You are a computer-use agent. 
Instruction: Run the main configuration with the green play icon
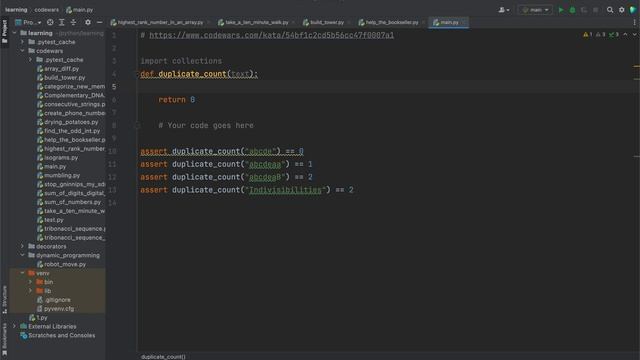tap(561, 10)
